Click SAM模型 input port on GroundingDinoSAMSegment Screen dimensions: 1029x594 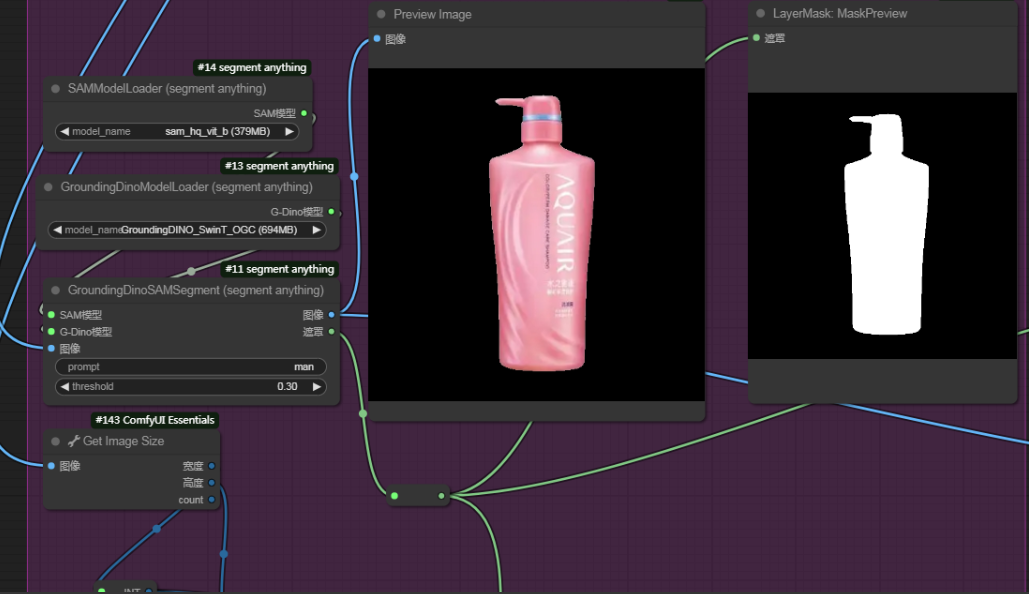[x=51, y=315]
